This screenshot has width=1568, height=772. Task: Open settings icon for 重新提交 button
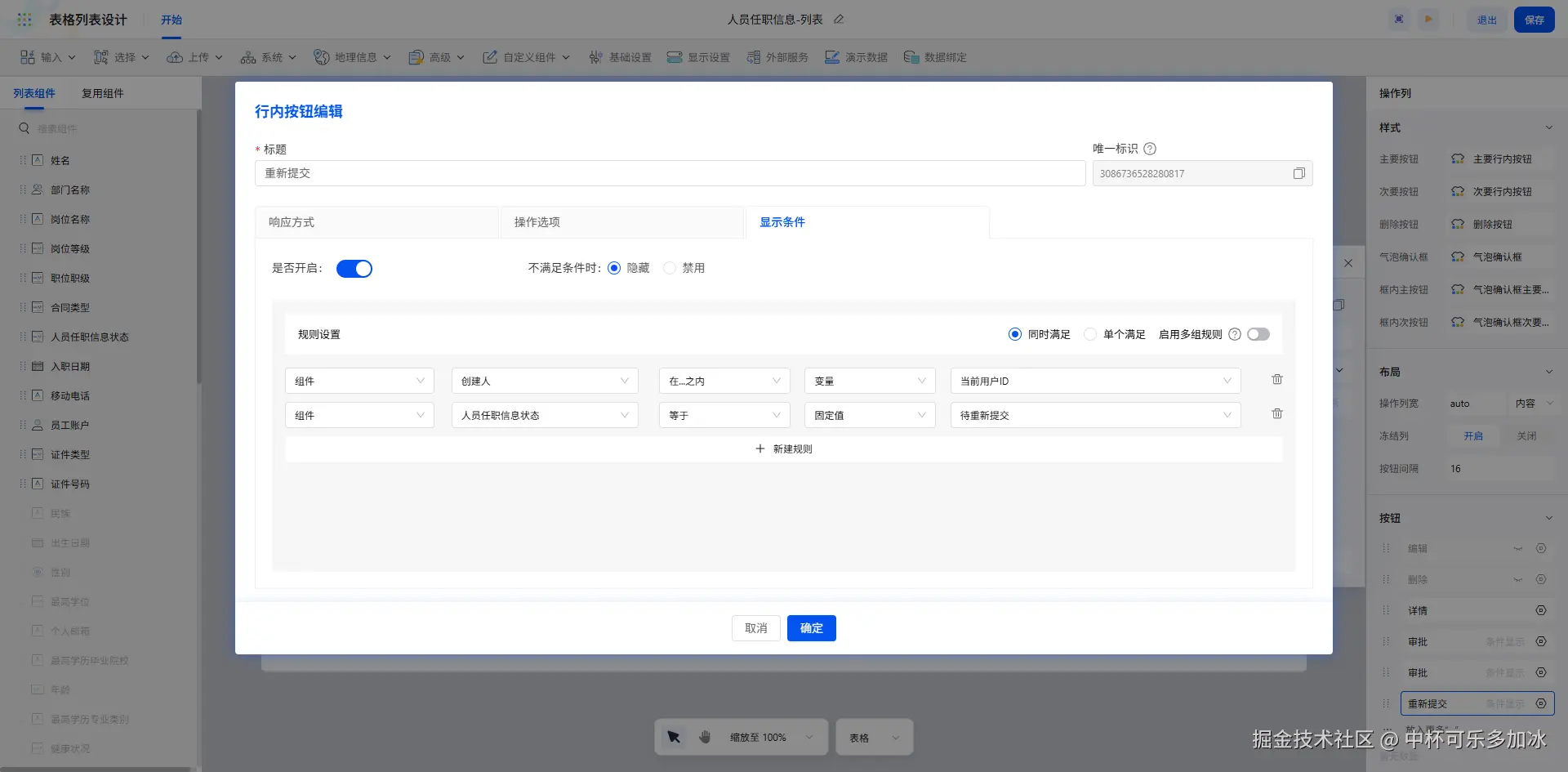(1541, 703)
